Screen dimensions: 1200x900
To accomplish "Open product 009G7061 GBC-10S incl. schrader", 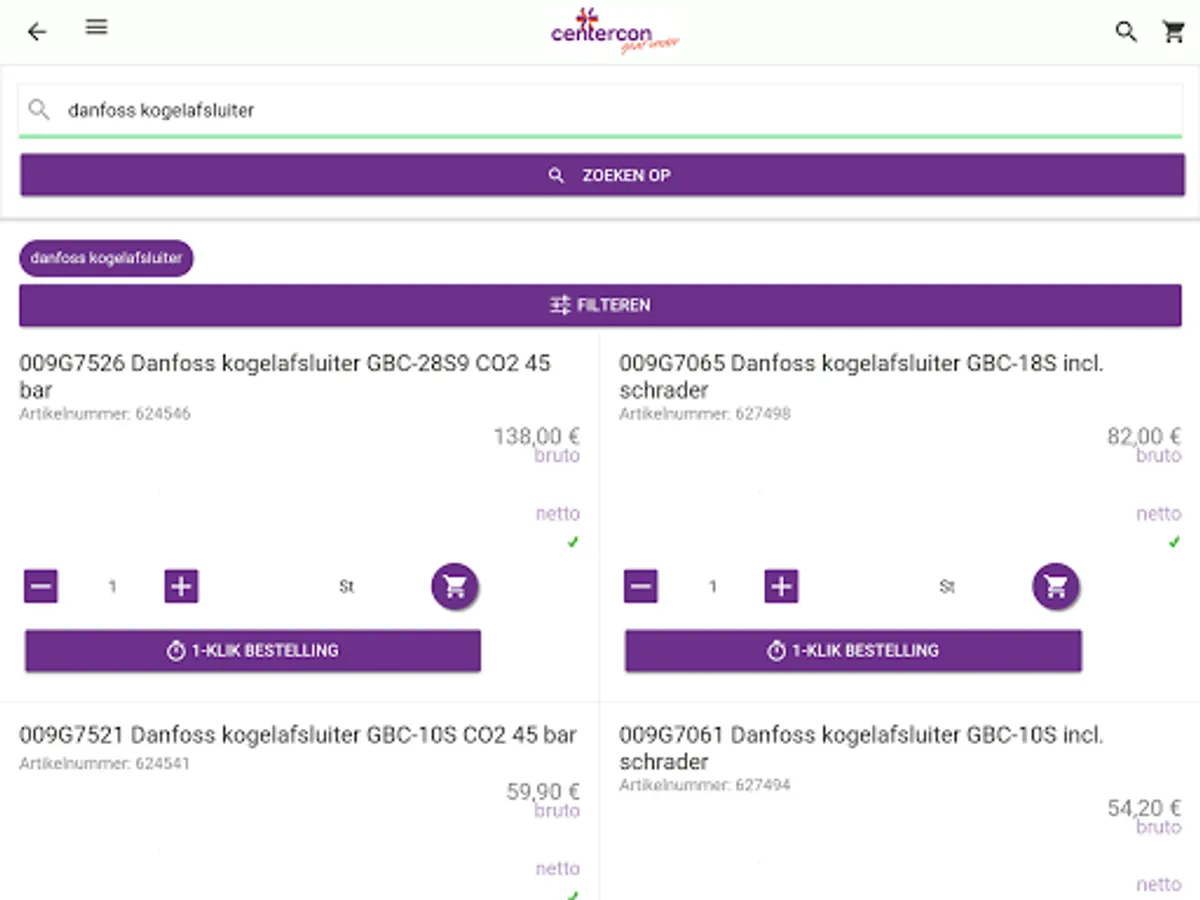I will coord(861,748).
